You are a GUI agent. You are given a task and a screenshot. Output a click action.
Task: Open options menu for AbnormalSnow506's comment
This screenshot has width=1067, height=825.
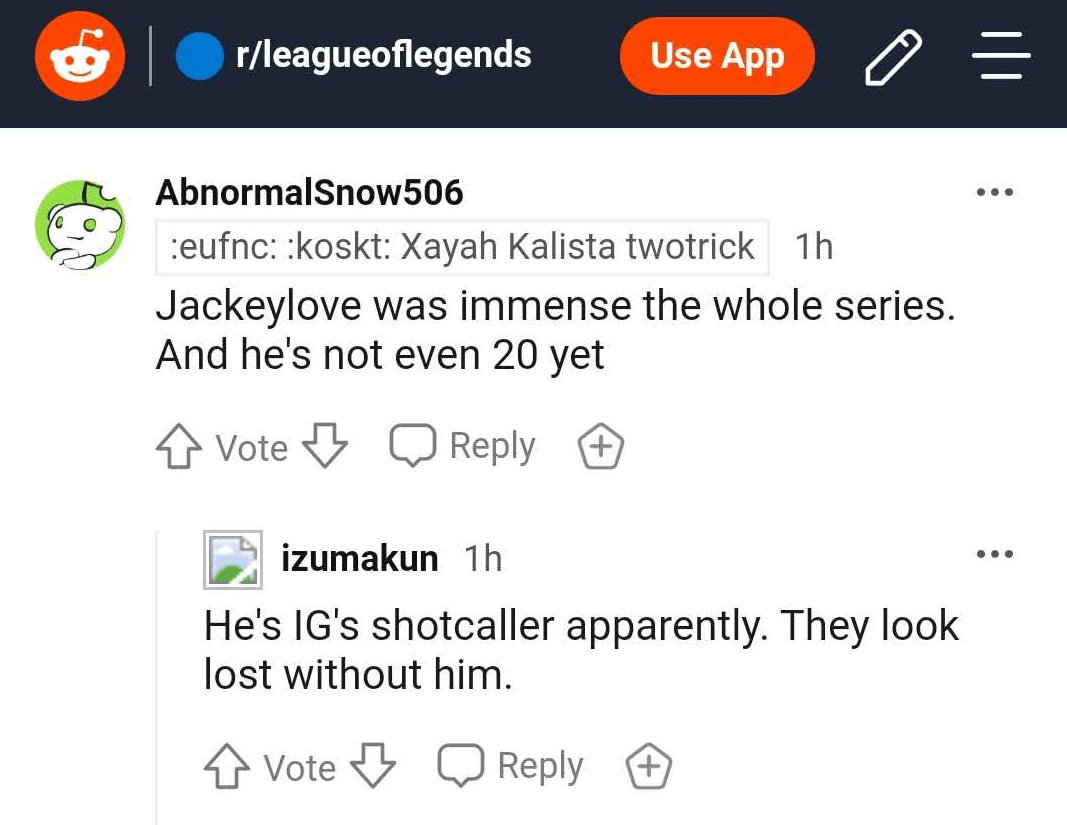pos(995,192)
